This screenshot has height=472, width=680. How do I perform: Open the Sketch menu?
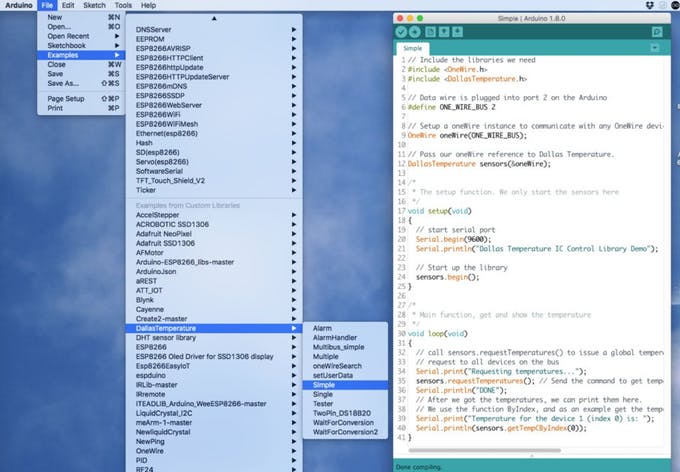(95, 6)
